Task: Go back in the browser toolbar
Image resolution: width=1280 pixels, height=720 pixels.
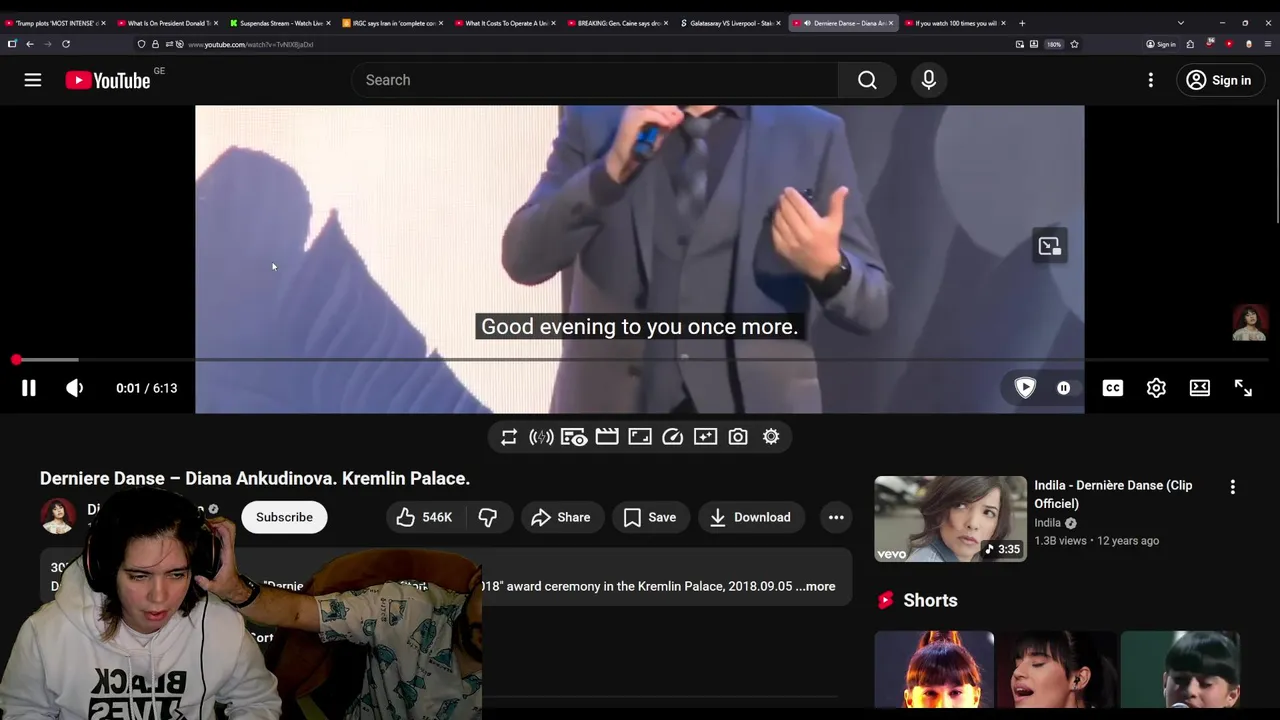Action: [30, 44]
